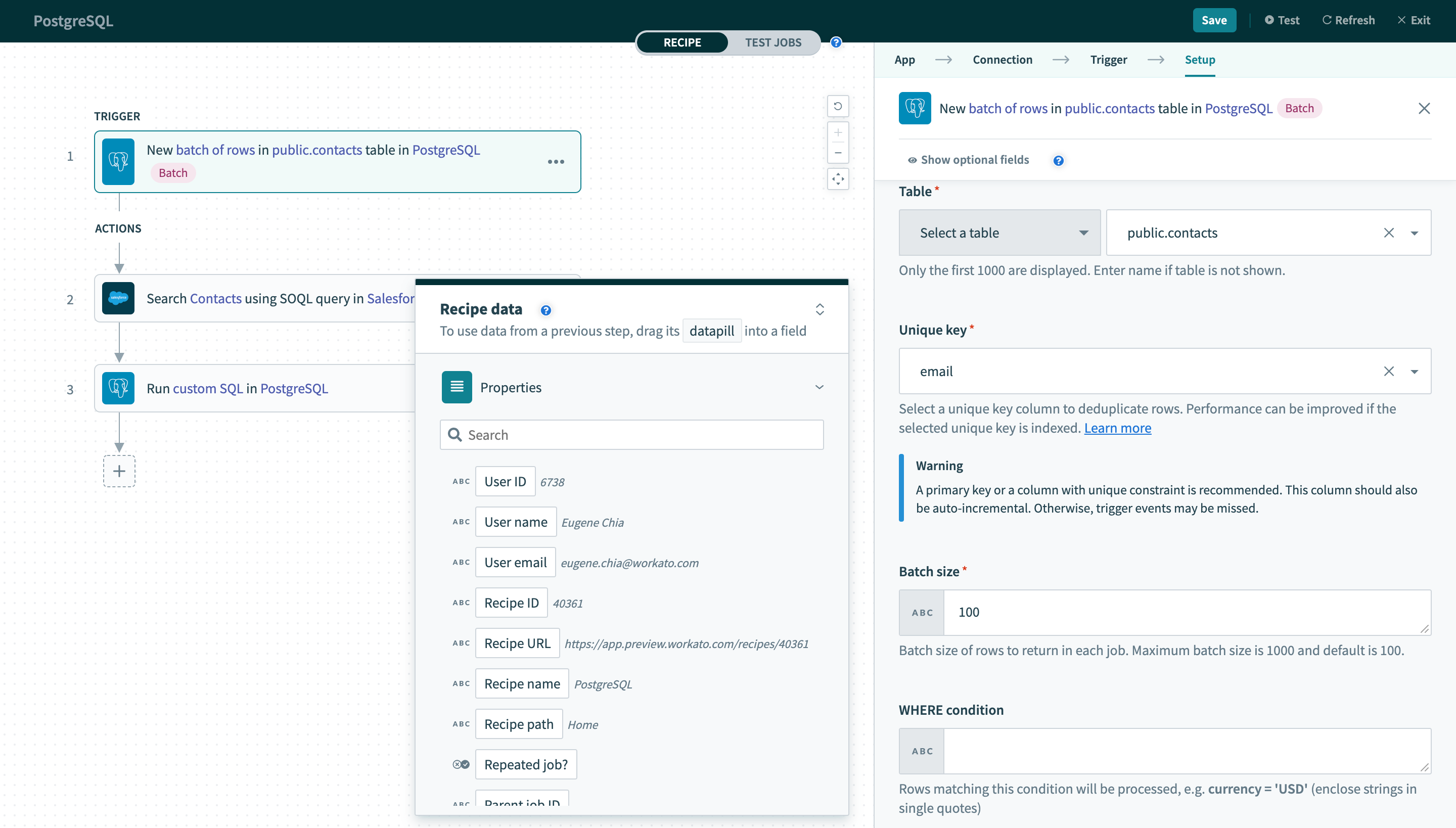Click the Save button
The image size is (1456, 828).
click(1213, 20)
